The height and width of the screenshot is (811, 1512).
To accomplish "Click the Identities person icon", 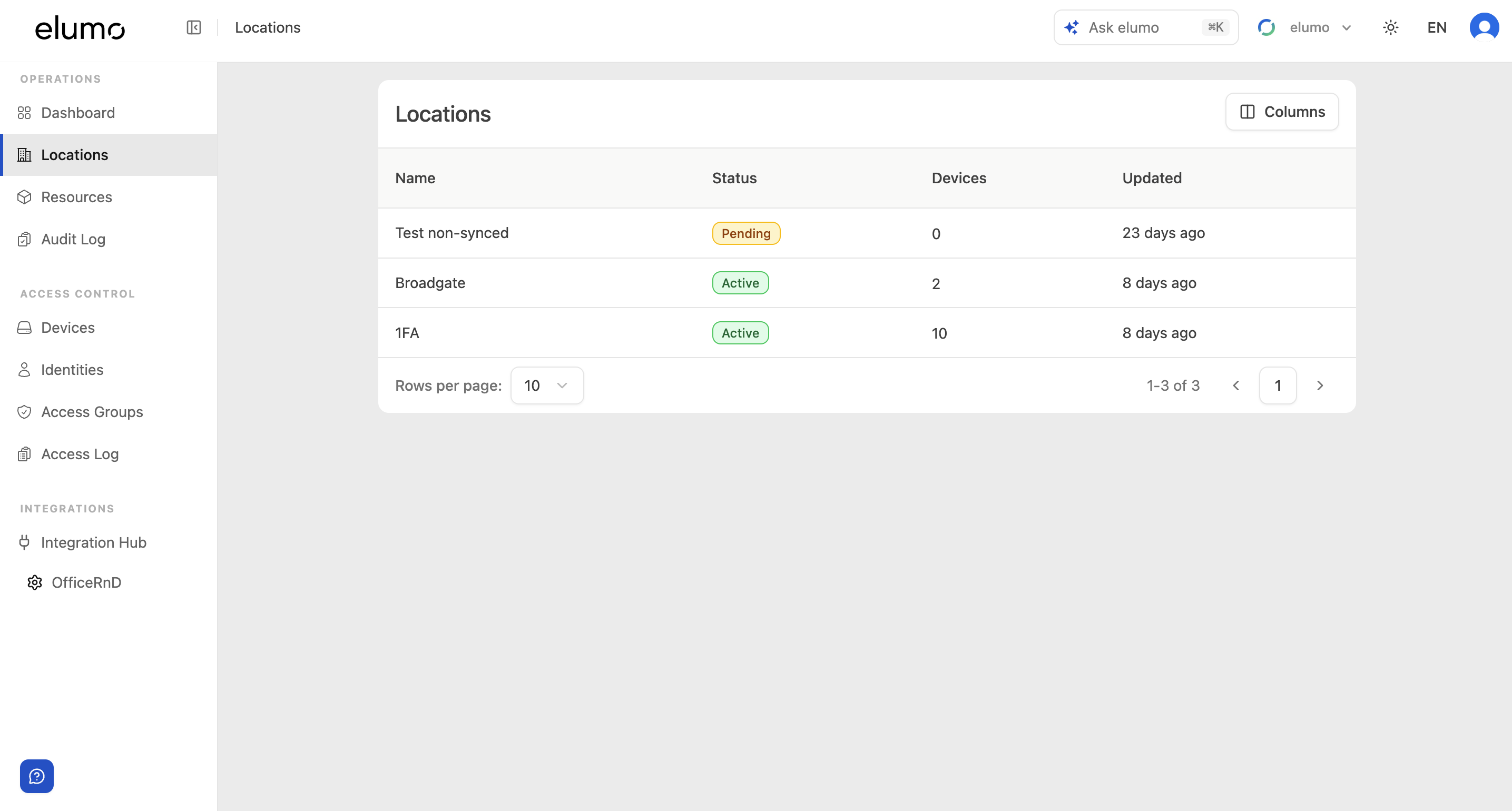I will (x=24, y=370).
